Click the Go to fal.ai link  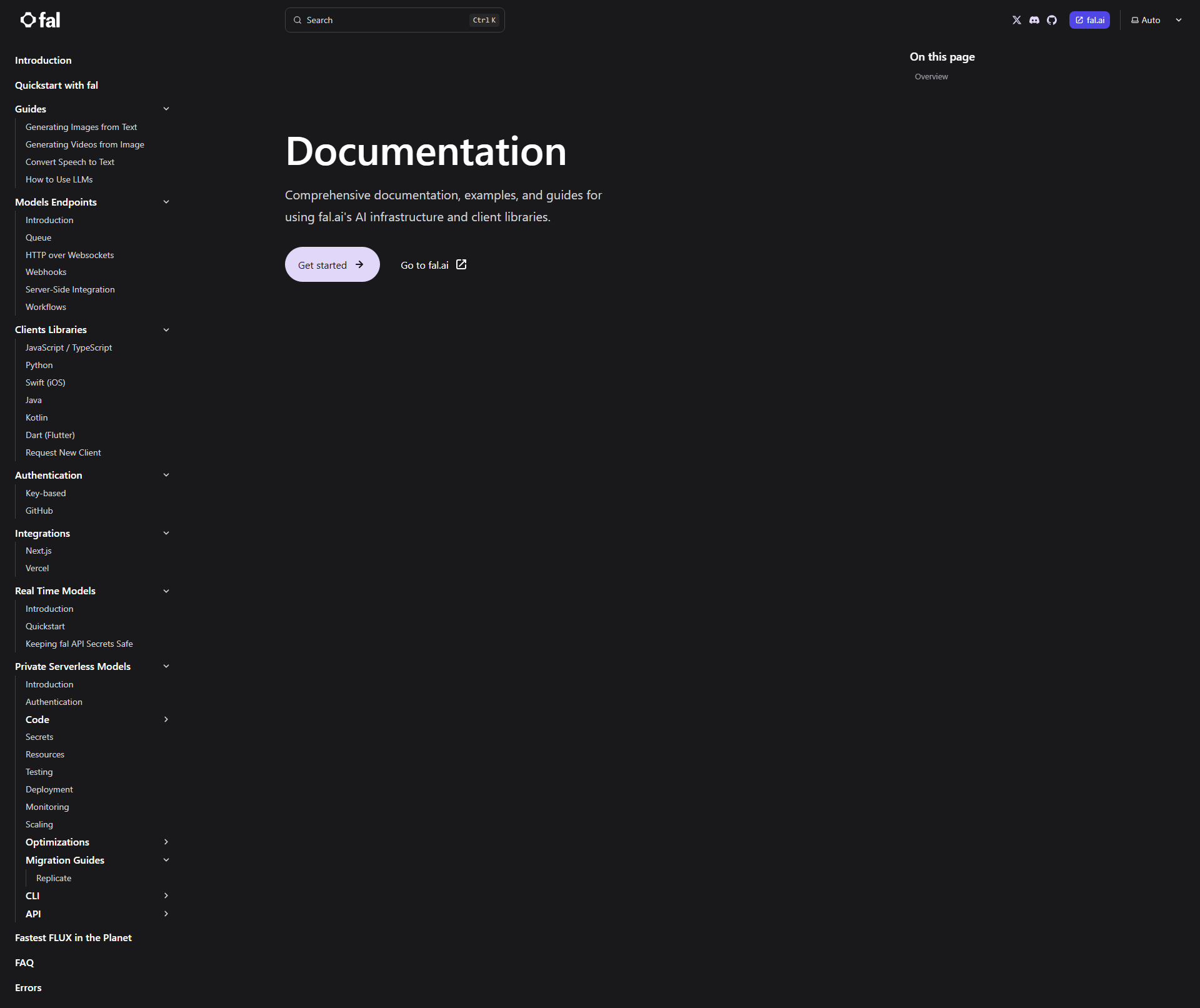425,265
